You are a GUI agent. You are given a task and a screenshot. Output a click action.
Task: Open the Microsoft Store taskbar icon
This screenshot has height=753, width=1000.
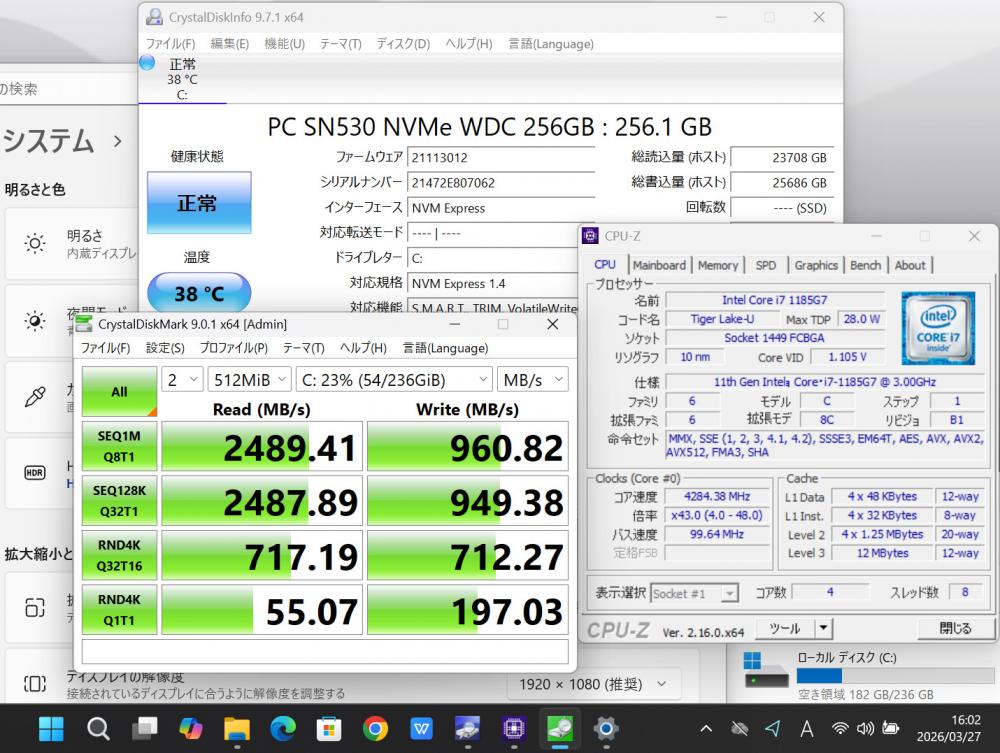(329, 728)
